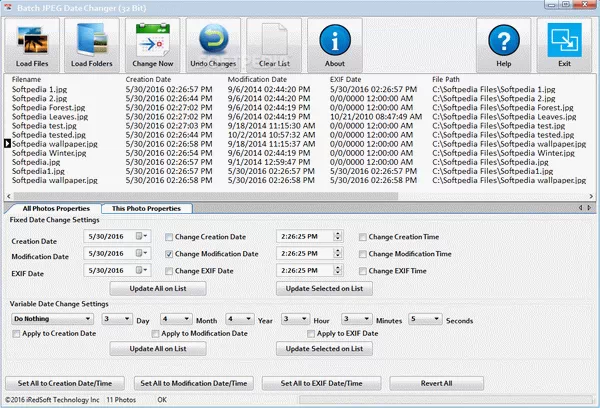
Task: Open the About info icon
Action: tap(335, 45)
